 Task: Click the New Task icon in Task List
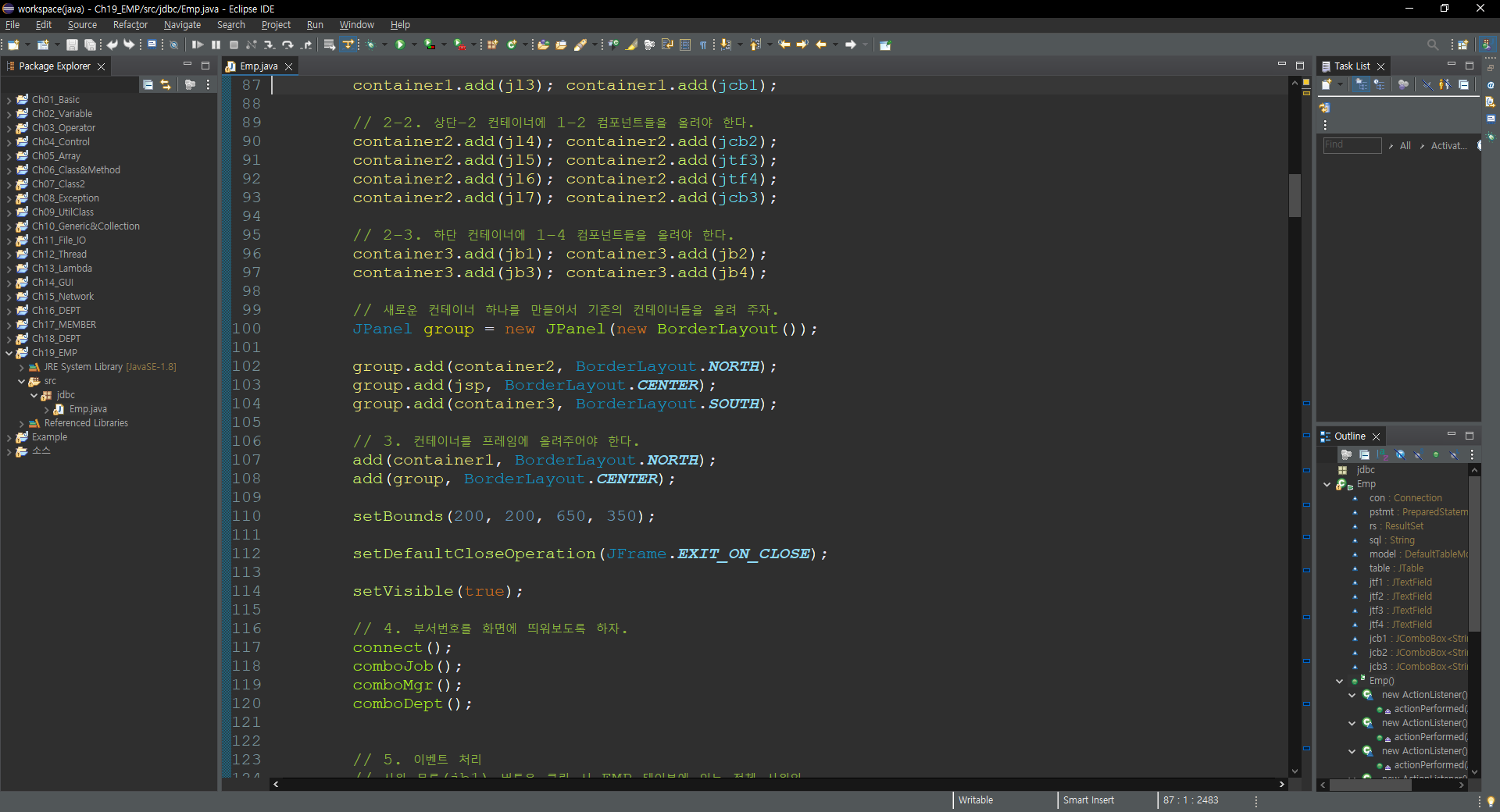[x=1327, y=84]
